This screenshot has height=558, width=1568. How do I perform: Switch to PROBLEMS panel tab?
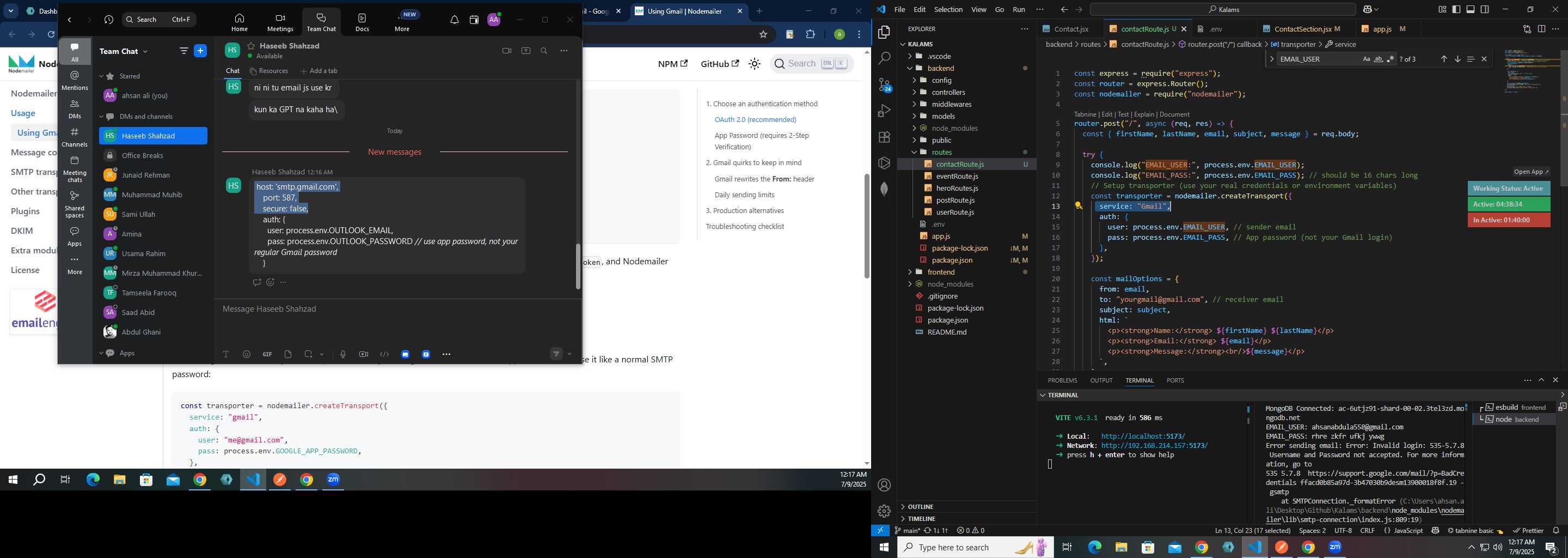tap(1062, 381)
